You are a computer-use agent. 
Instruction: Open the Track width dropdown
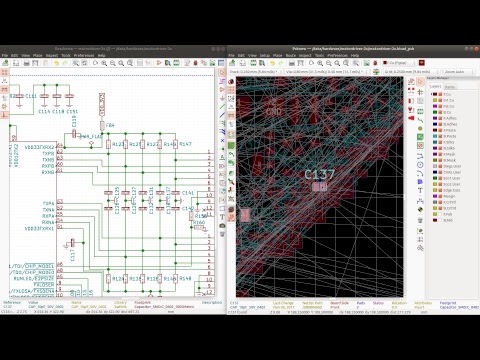pos(256,72)
